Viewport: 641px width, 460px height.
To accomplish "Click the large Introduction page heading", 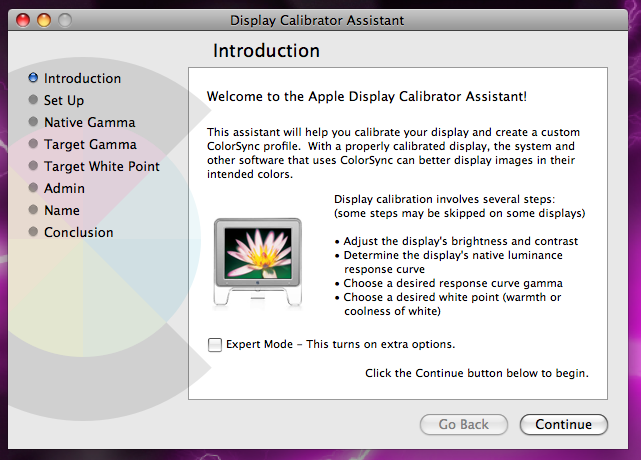I will coord(267,51).
